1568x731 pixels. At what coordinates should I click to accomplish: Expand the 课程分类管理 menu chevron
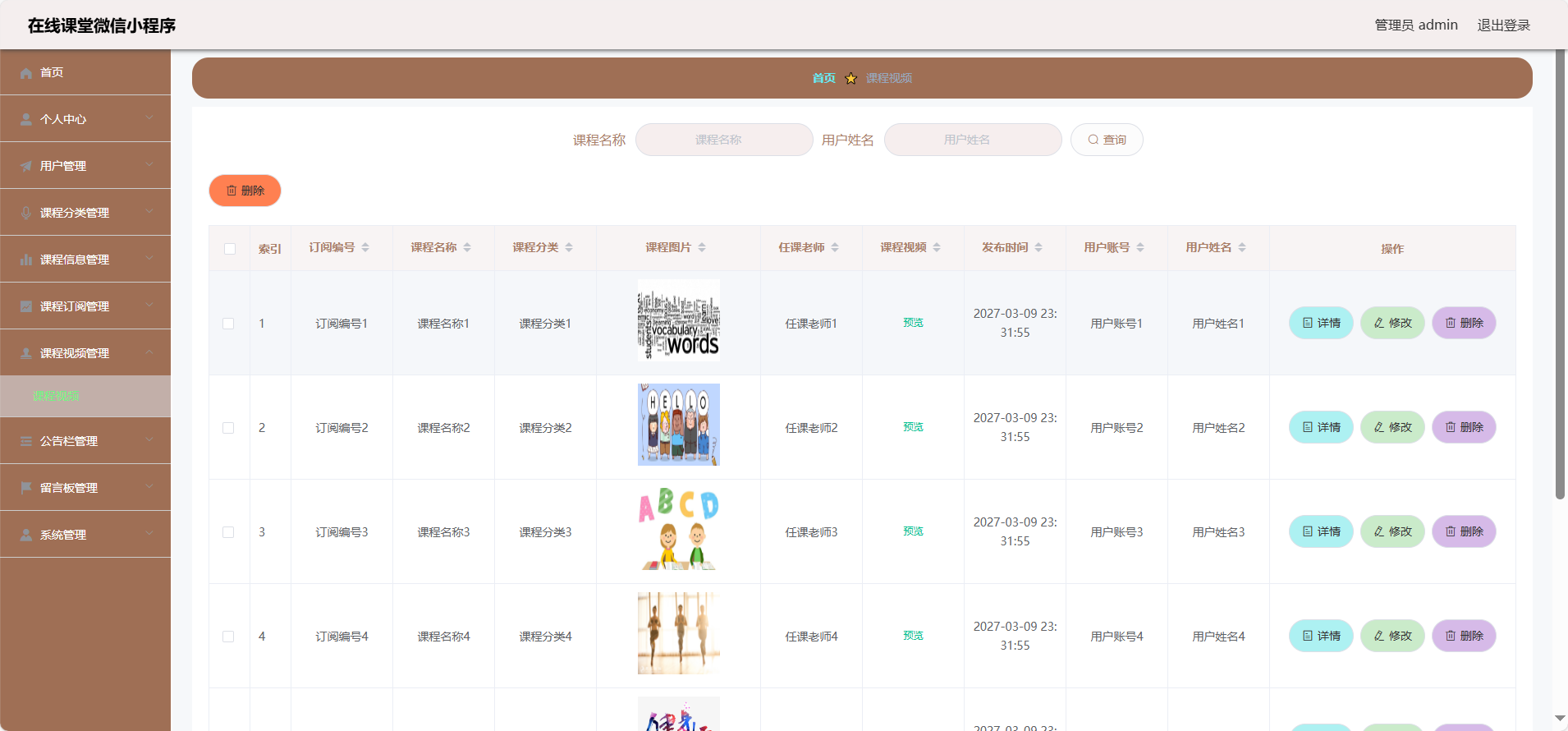click(x=149, y=212)
